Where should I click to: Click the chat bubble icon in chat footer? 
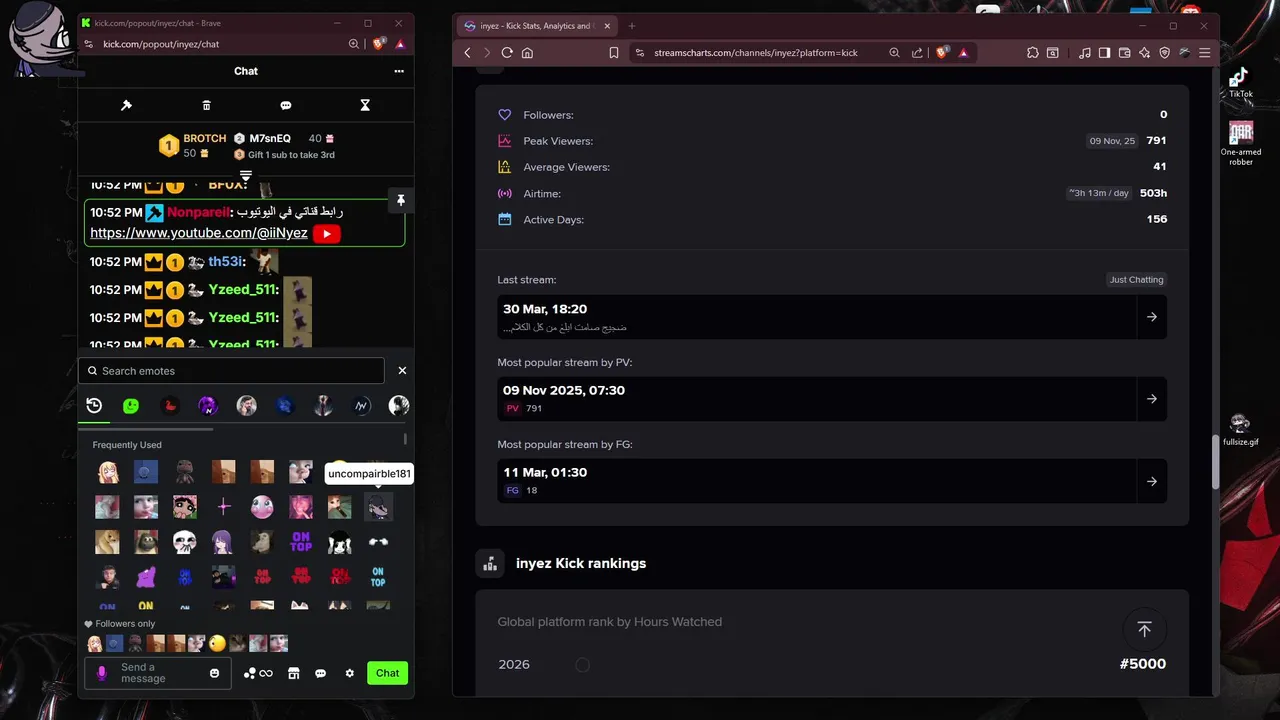point(320,673)
